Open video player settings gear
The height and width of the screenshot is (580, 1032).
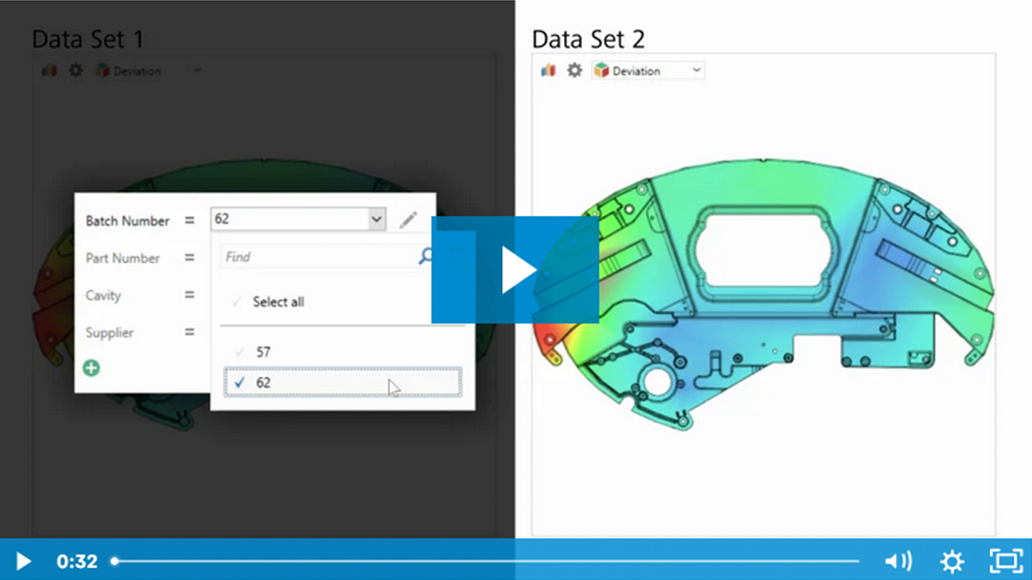[x=951, y=561]
